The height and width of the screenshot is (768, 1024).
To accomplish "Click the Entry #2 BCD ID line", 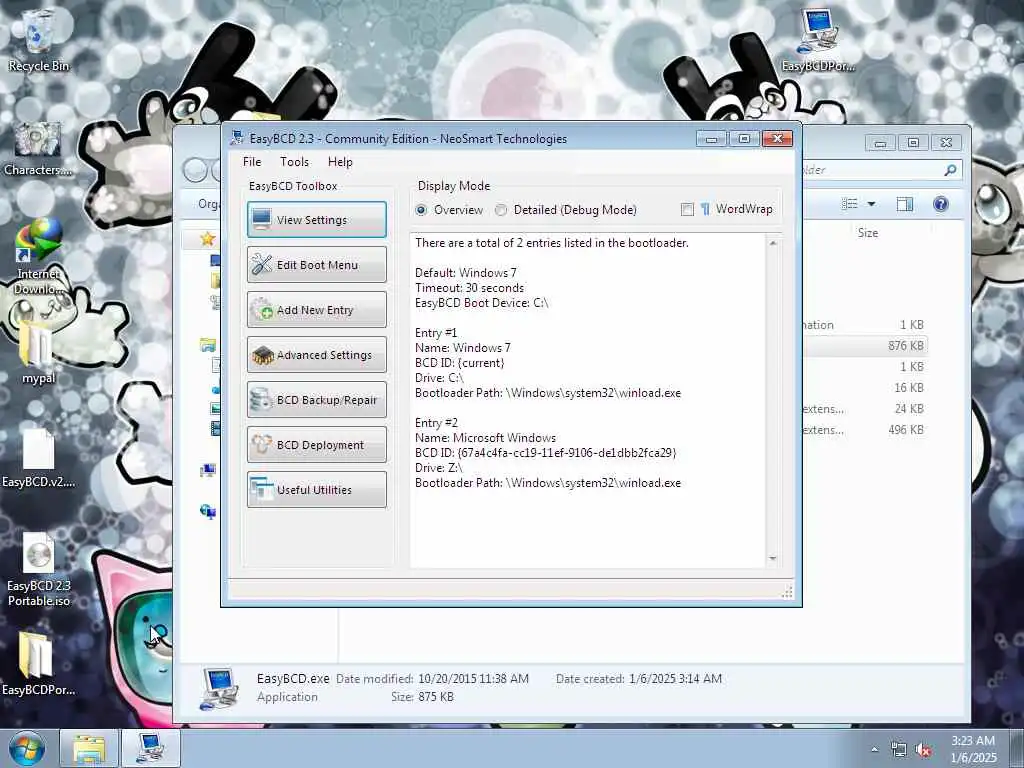I will (x=546, y=453).
